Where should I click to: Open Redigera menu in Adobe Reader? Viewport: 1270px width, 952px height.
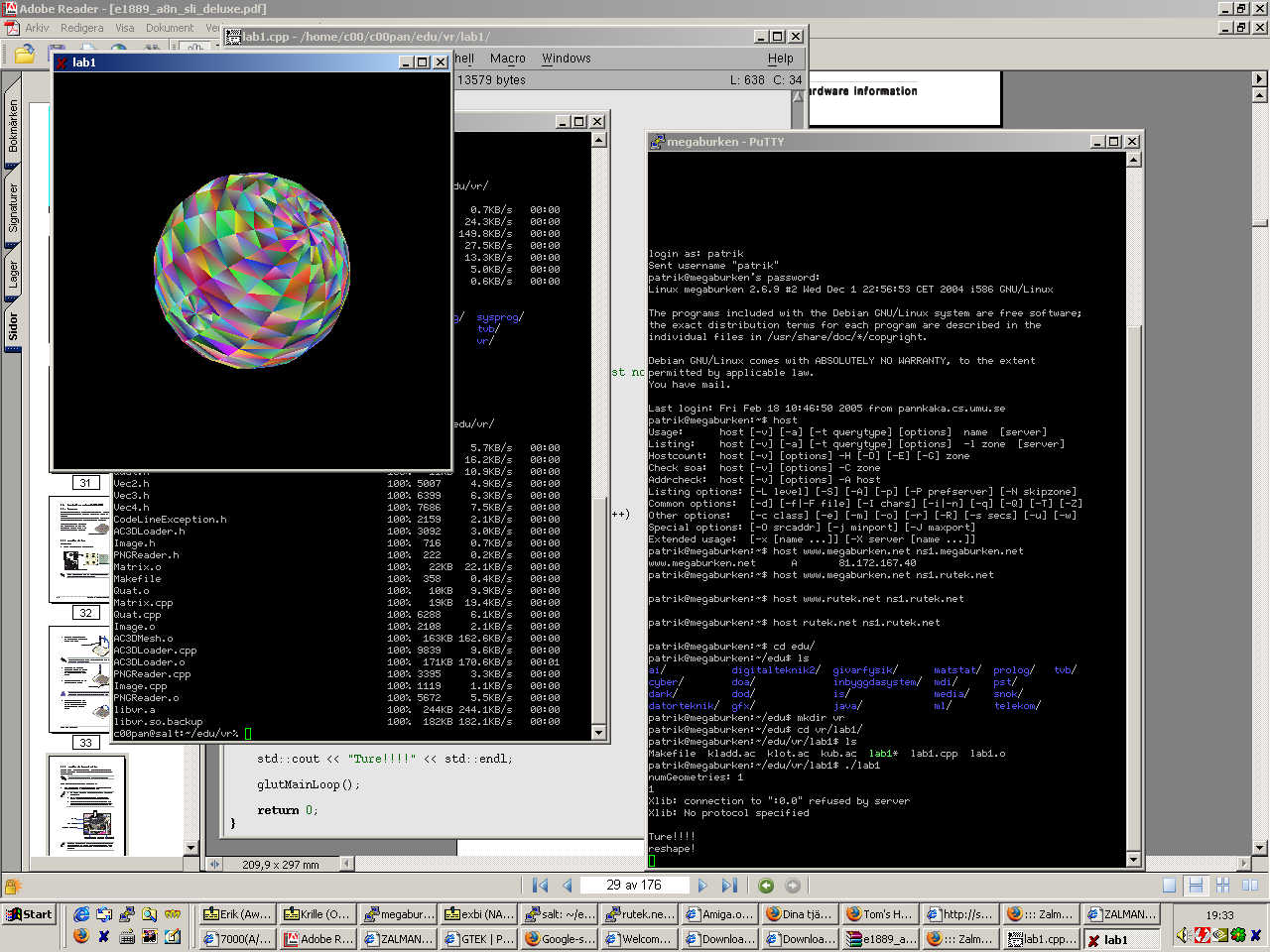pyautogui.click(x=81, y=28)
